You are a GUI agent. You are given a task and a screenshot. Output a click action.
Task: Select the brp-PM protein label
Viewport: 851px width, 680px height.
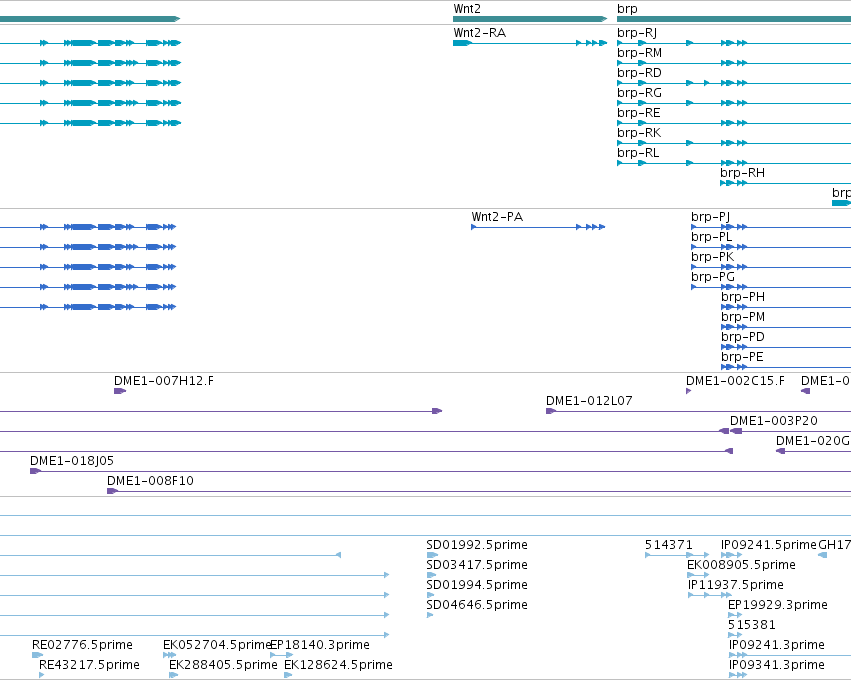pos(742,317)
